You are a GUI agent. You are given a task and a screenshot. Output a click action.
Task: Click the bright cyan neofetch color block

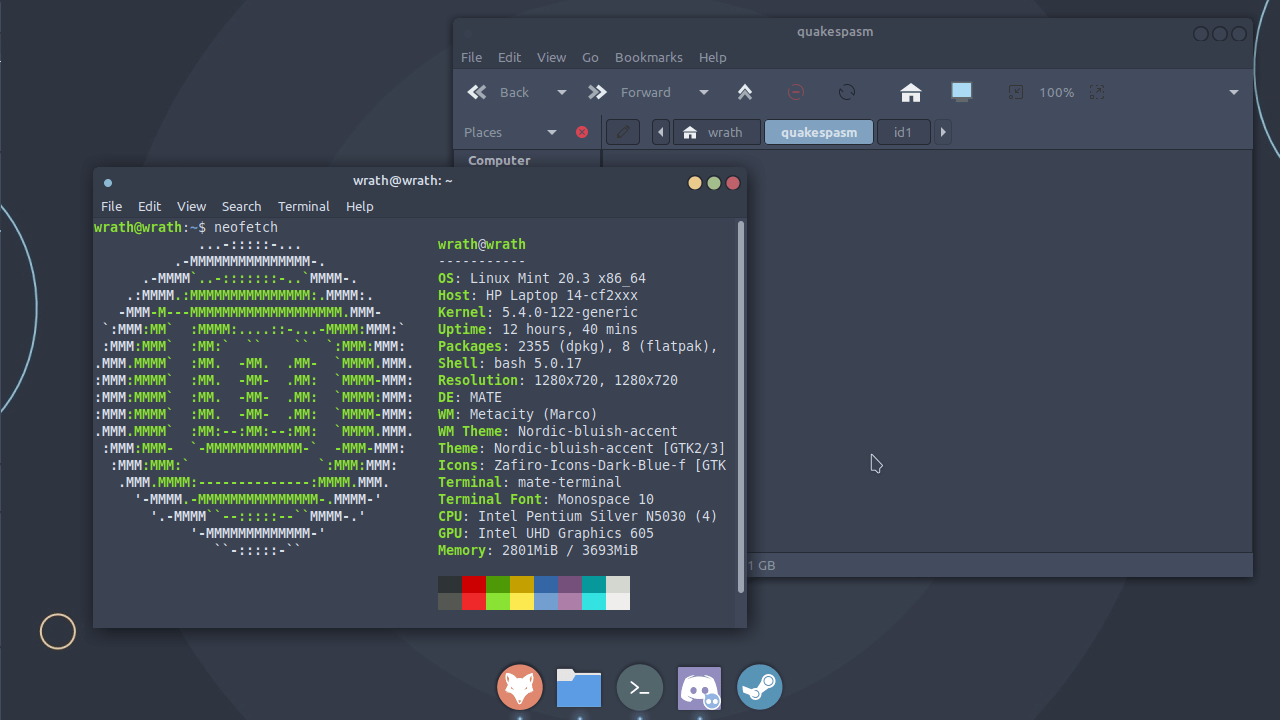[x=594, y=601]
